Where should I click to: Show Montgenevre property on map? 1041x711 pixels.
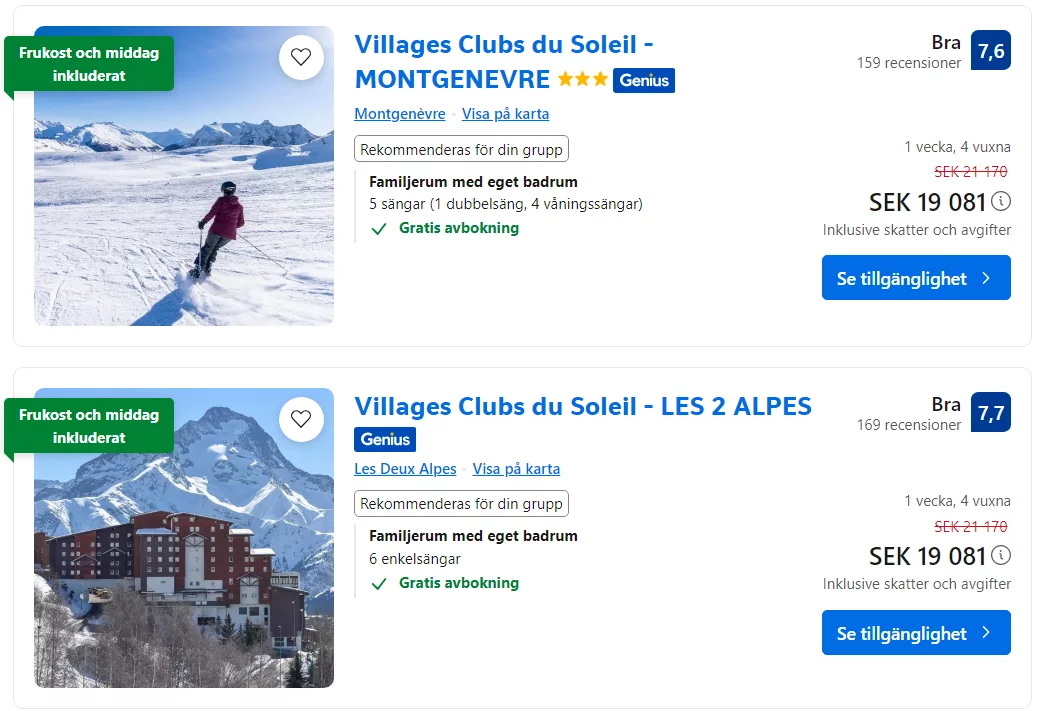(505, 114)
